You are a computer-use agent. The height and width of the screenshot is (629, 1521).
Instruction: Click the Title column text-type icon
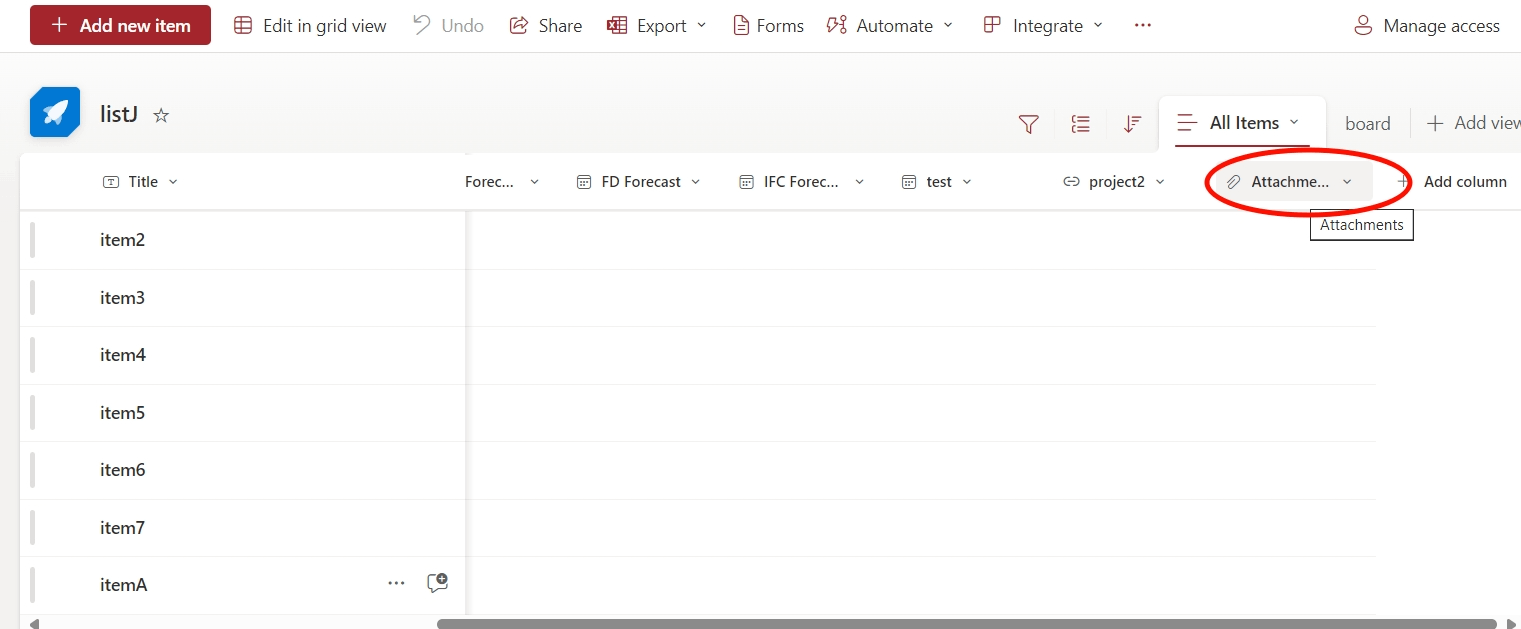click(111, 182)
